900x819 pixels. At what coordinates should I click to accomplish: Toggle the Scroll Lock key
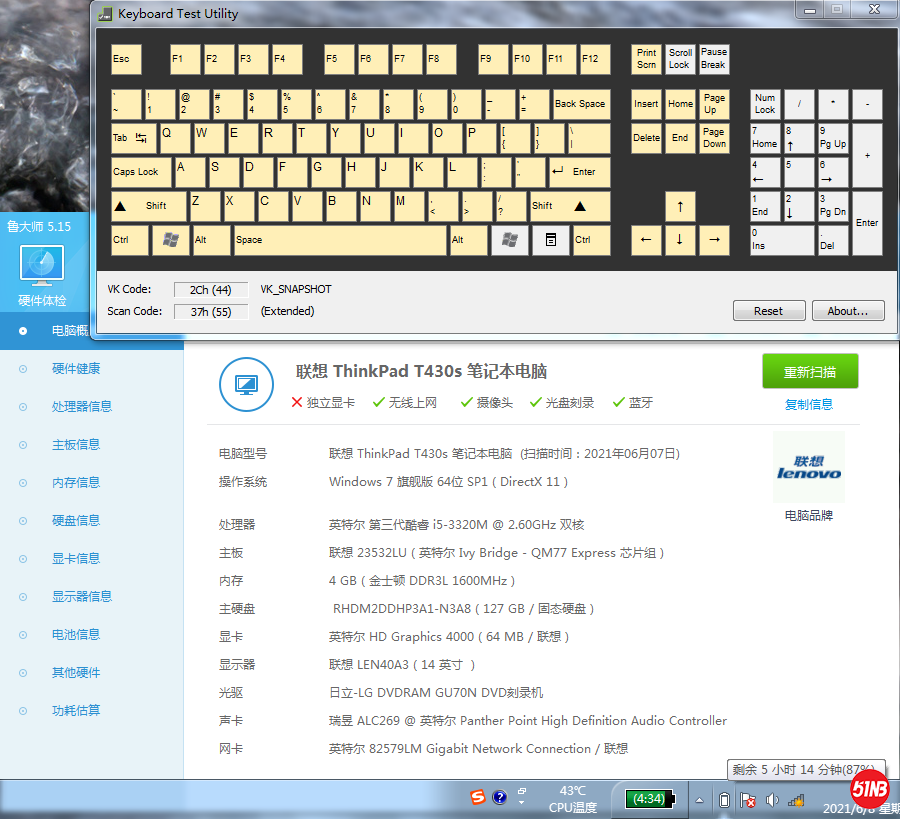tap(680, 59)
